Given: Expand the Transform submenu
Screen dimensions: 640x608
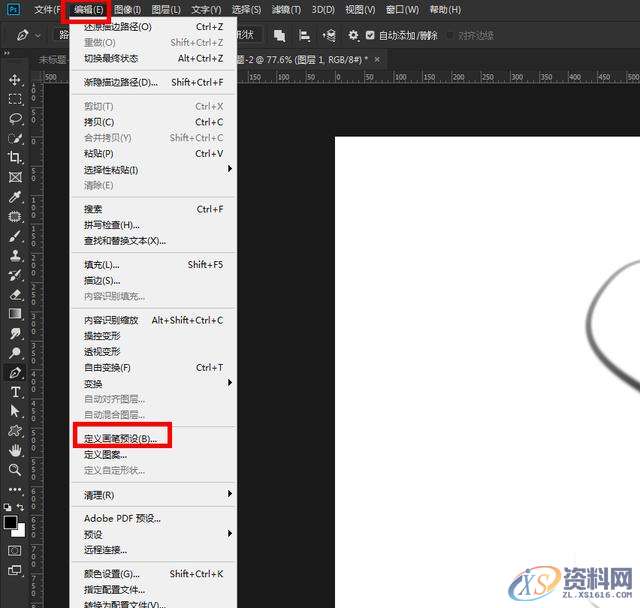Looking at the screenshot, I should coord(153,384).
